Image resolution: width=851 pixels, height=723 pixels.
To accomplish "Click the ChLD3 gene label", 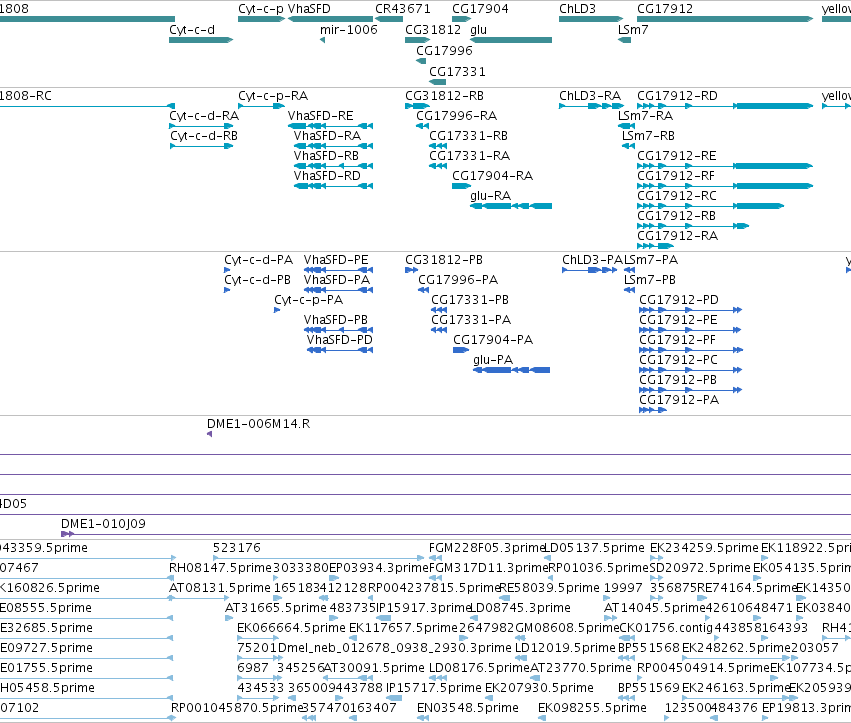I will tap(577, 9).
